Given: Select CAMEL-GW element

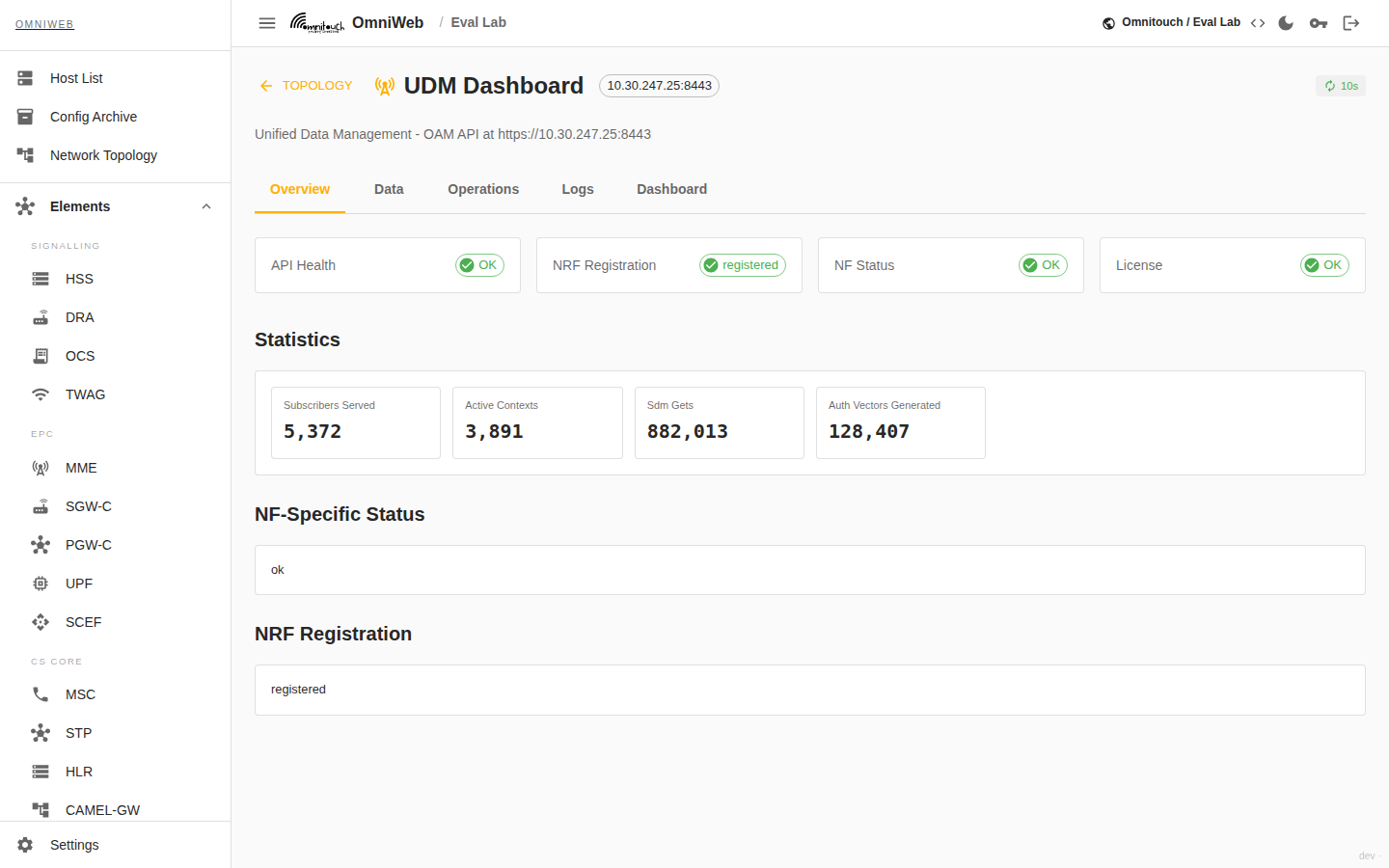Looking at the screenshot, I should pyautogui.click(x=116, y=810).
